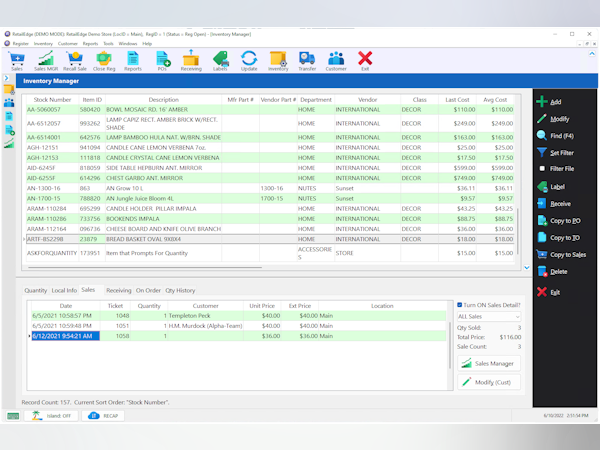Click the Find (F4) magnifier icon
This screenshot has width=600, height=450.
pyautogui.click(x=541, y=135)
